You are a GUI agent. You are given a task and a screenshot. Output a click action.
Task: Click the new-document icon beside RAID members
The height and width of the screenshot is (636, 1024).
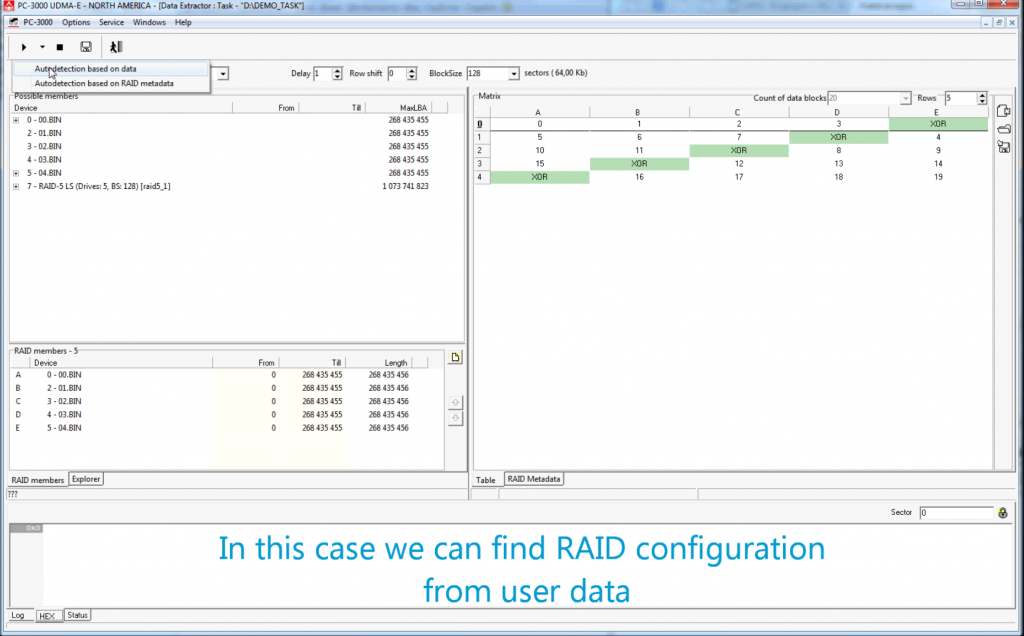tap(455, 357)
